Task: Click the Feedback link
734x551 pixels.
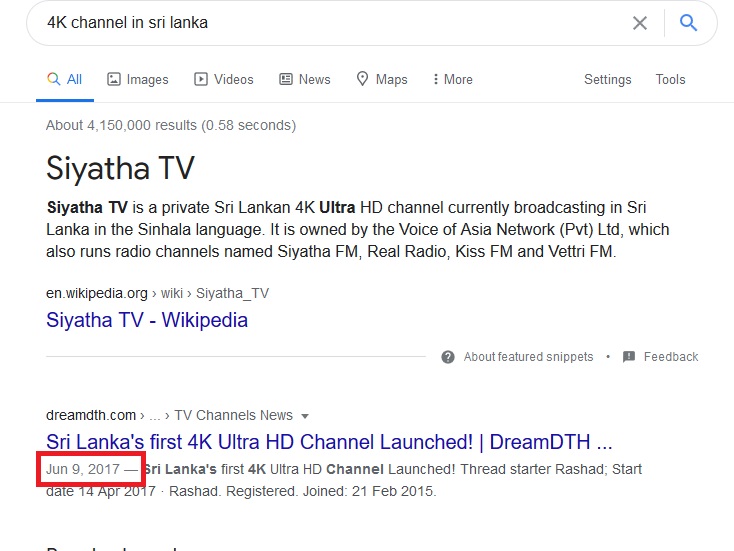Action: [671, 357]
